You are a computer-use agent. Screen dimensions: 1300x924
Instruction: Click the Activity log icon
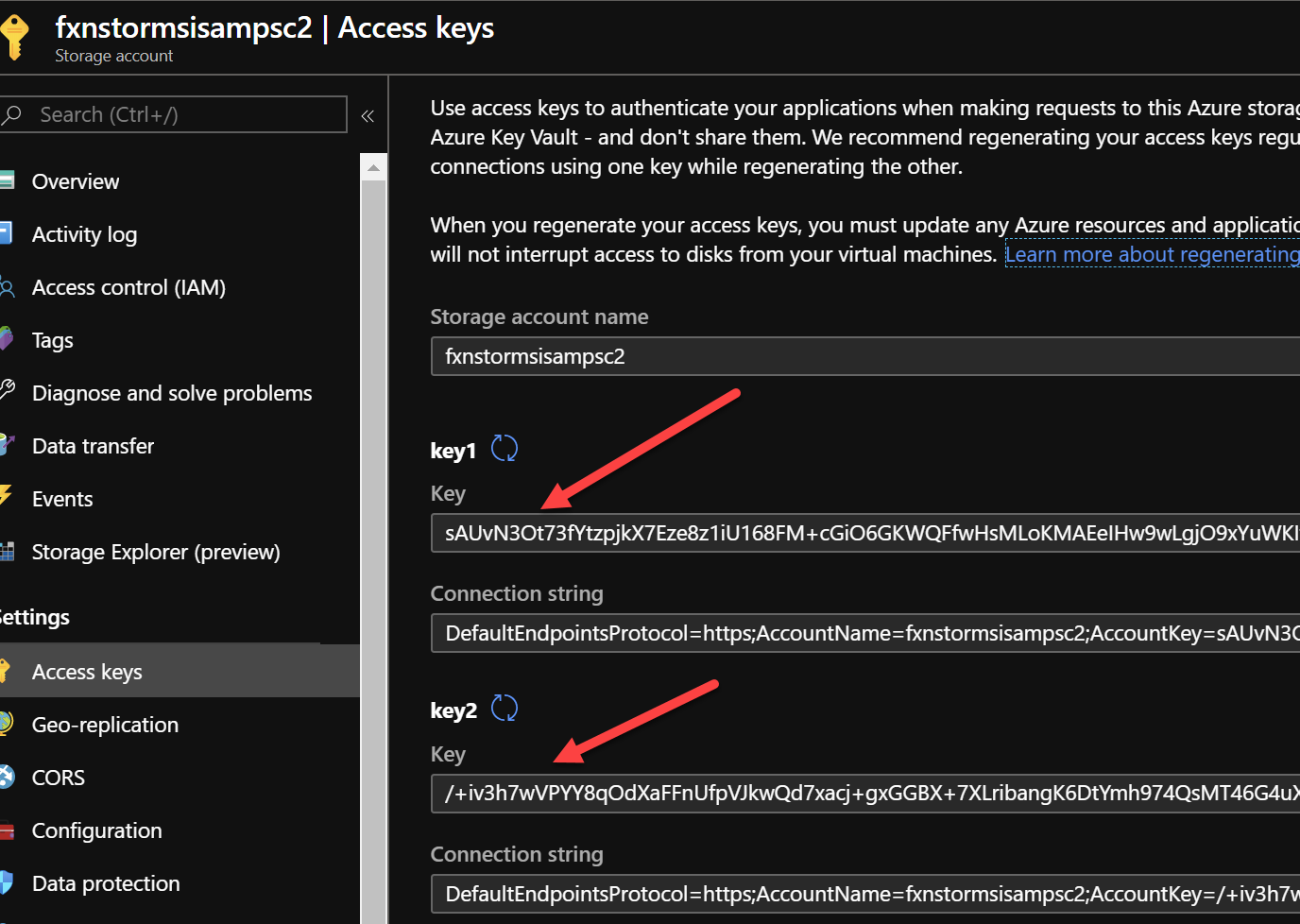coord(6,233)
